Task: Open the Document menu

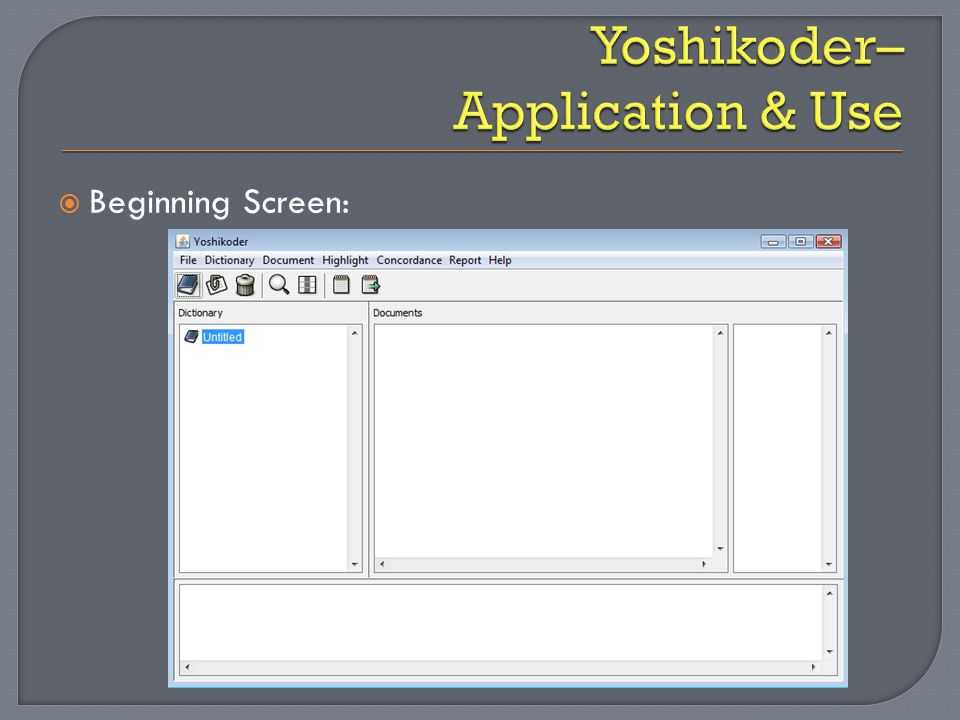Action: (288, 260)
